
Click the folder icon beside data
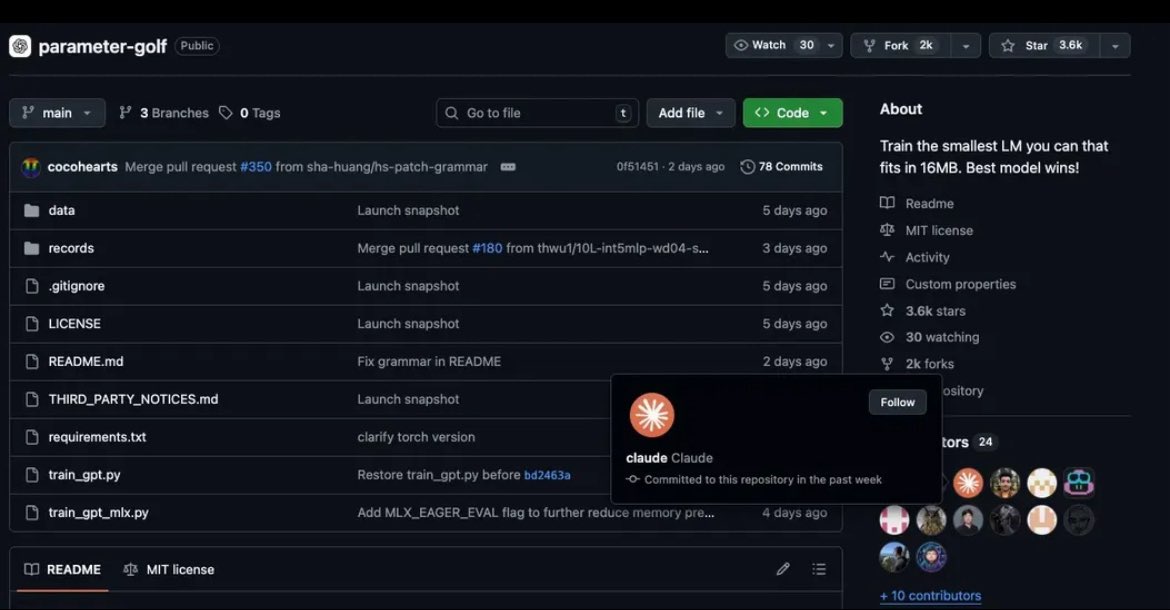[x=31, y=210]
